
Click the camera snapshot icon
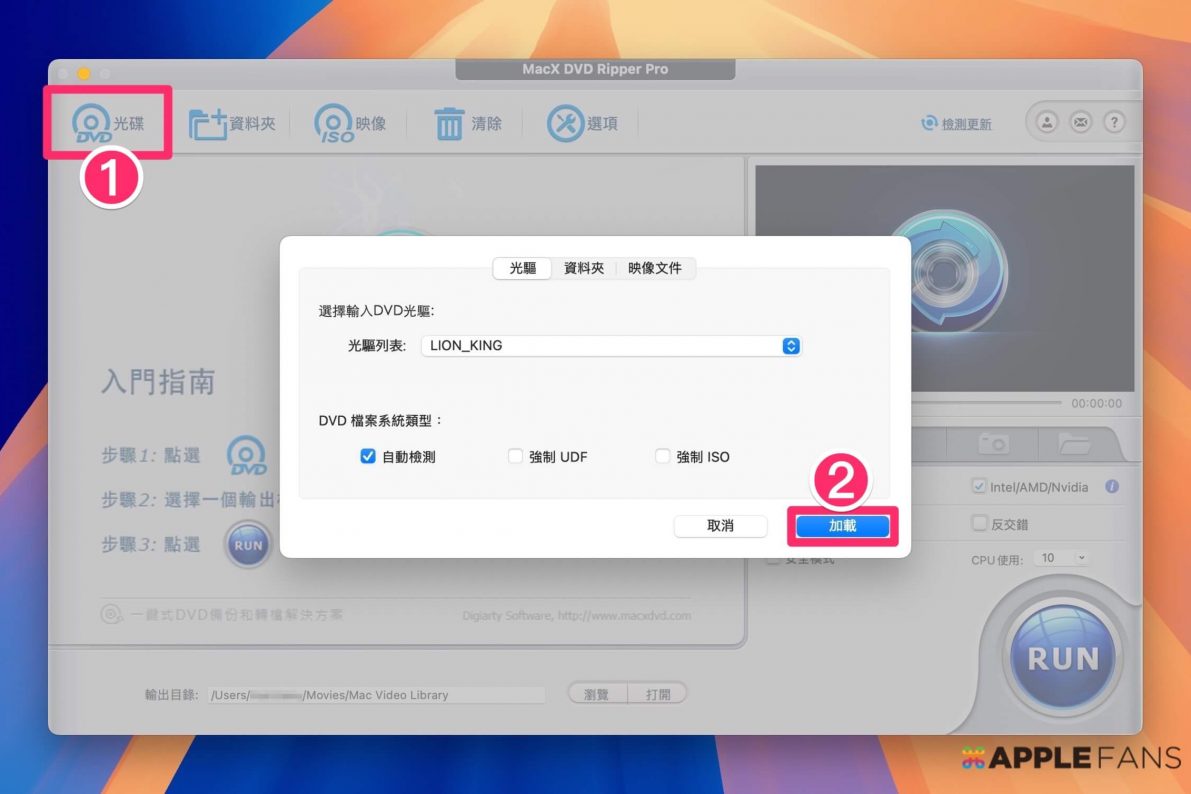pyautogui.click(x=993, y=443)
